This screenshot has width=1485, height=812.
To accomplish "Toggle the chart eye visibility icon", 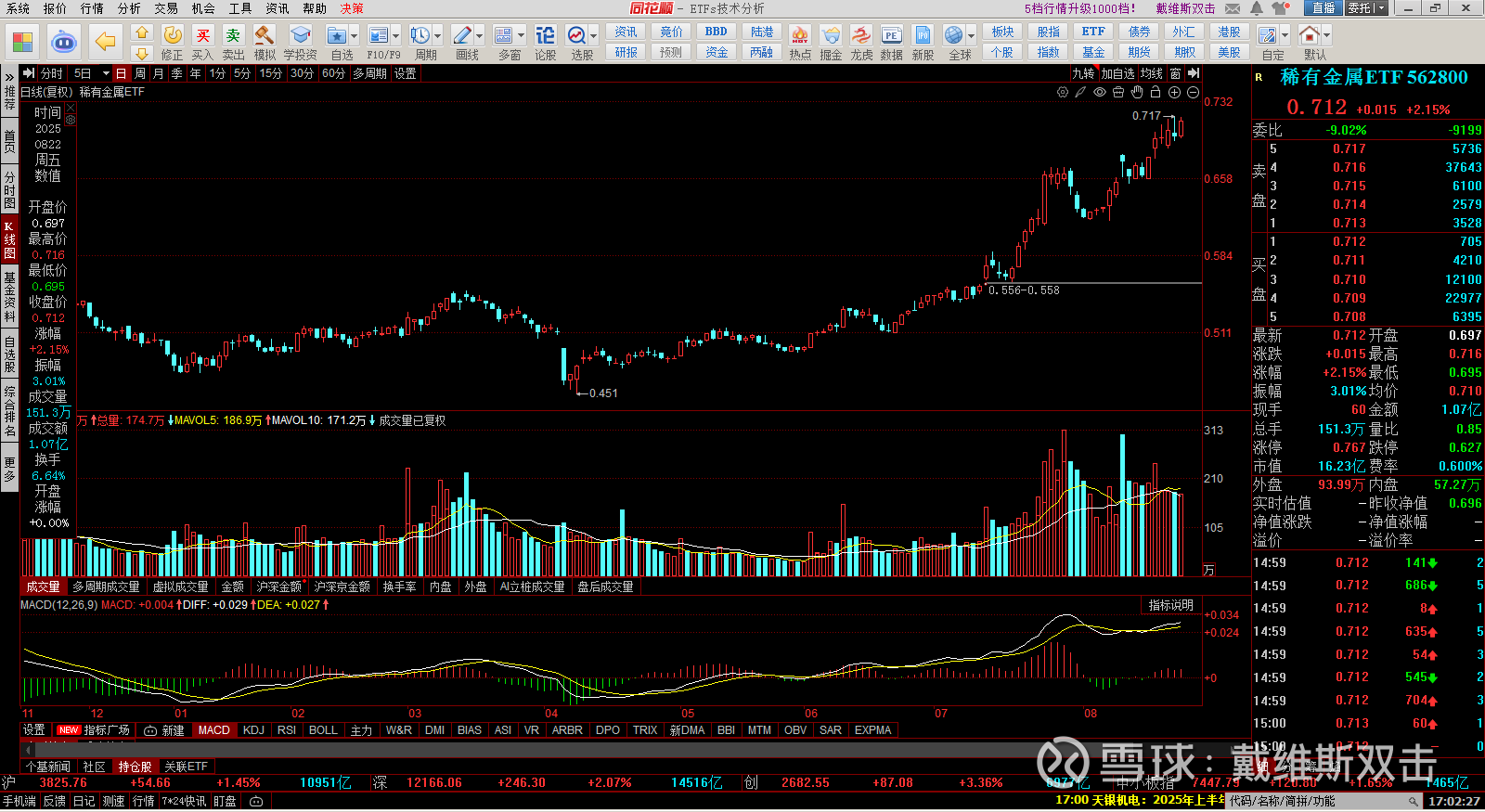I will [1100, 92].
